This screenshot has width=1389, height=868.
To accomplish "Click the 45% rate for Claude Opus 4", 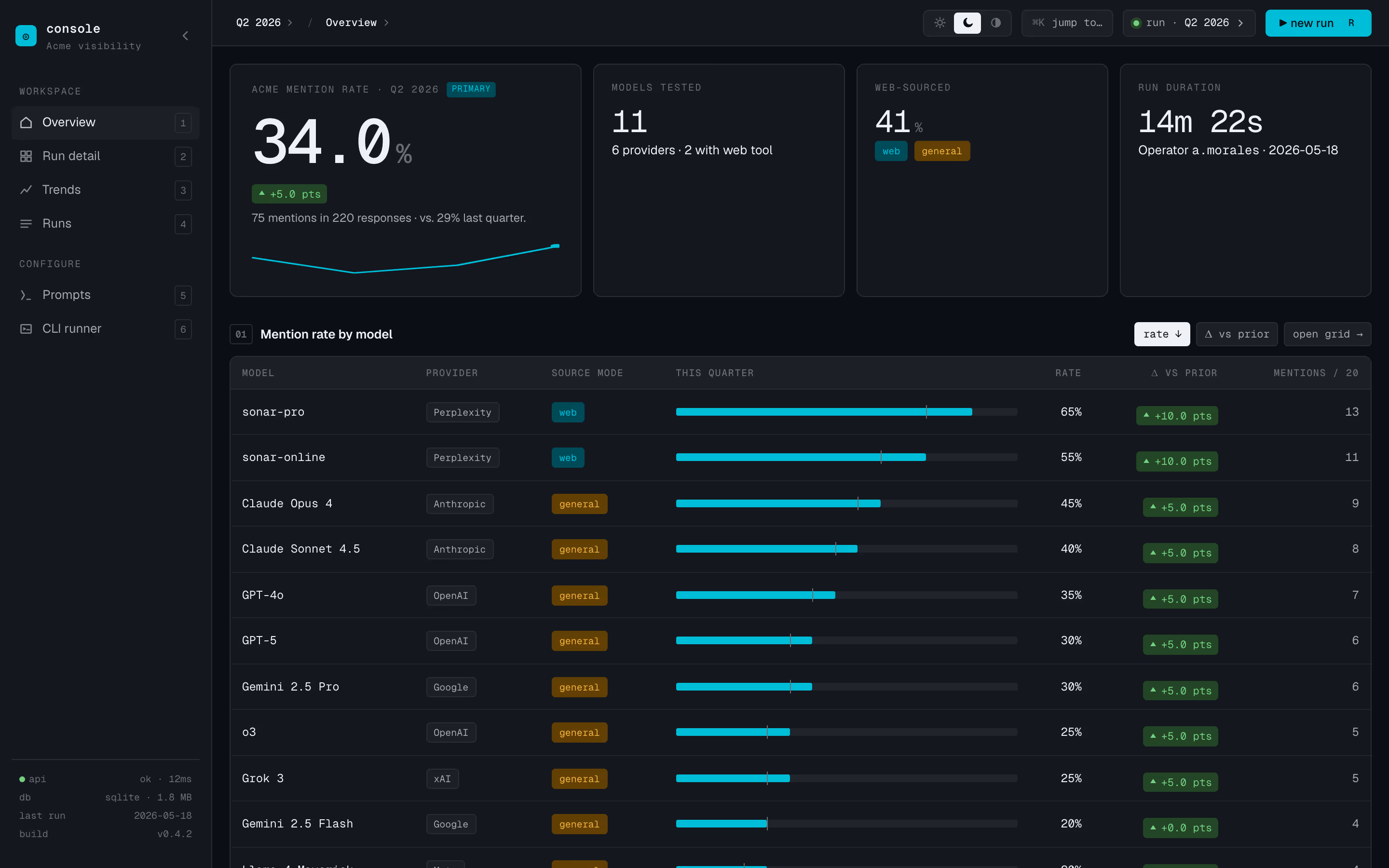I will tap(1071, 503).
